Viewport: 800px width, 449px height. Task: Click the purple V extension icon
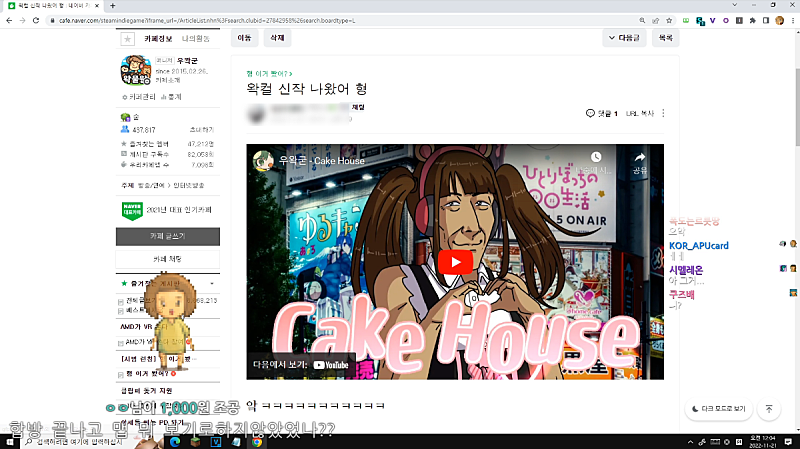712,20
